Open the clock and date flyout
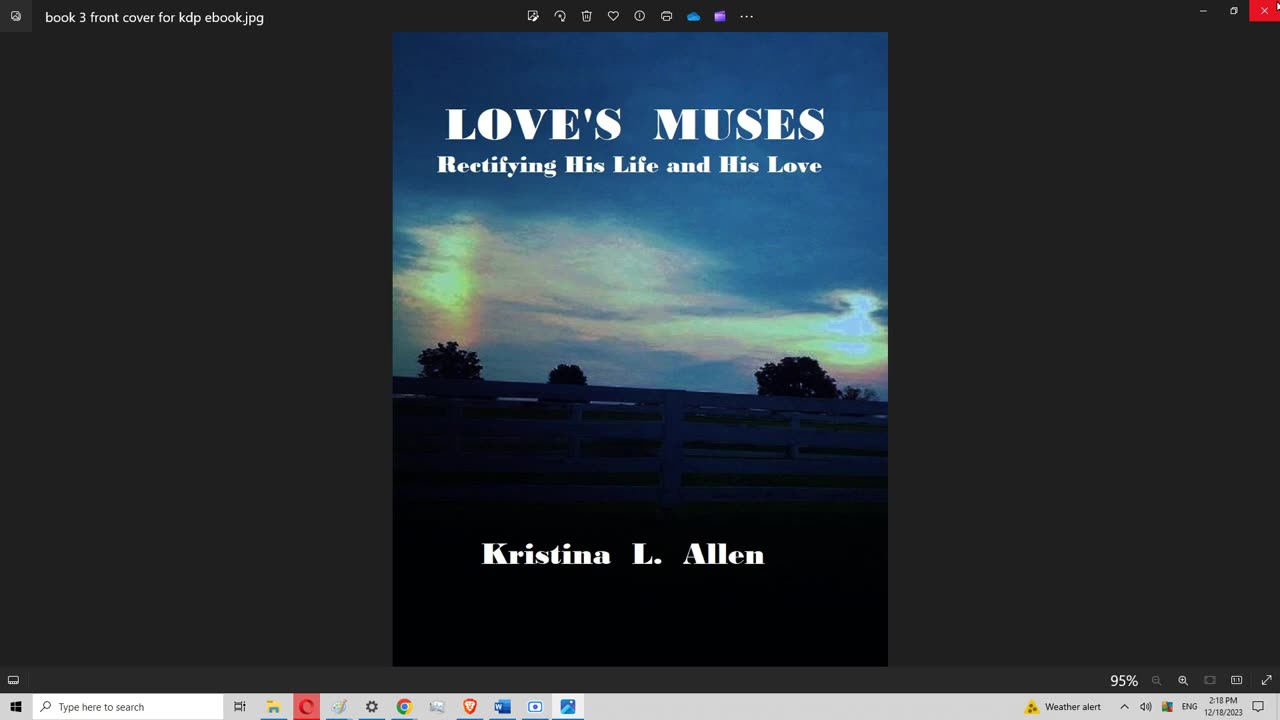 point(1223,707)
